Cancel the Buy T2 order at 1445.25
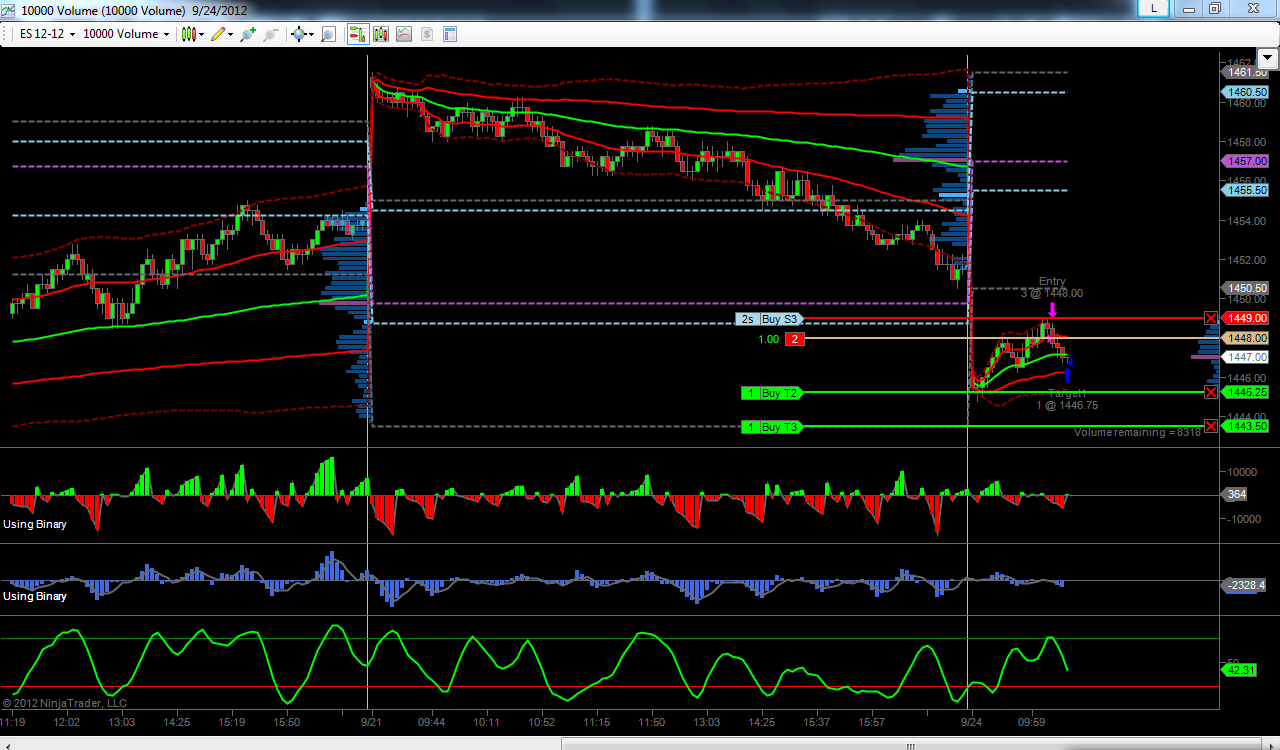Screen dimensions: 1280x750 [x=1211, y=392]
